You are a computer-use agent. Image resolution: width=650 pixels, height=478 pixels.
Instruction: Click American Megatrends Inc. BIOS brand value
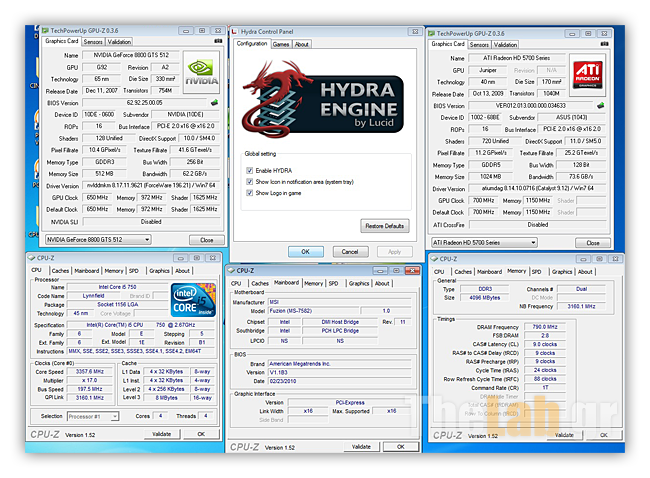pyautogui.click(x=340, y=364)
